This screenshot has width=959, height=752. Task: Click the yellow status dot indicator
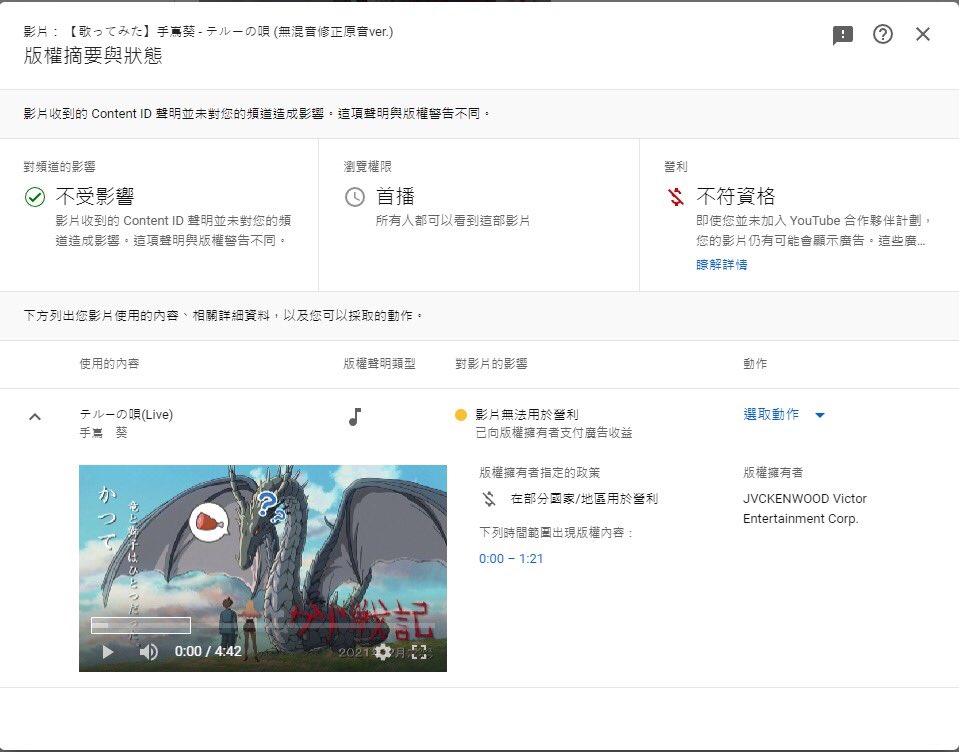461,415
